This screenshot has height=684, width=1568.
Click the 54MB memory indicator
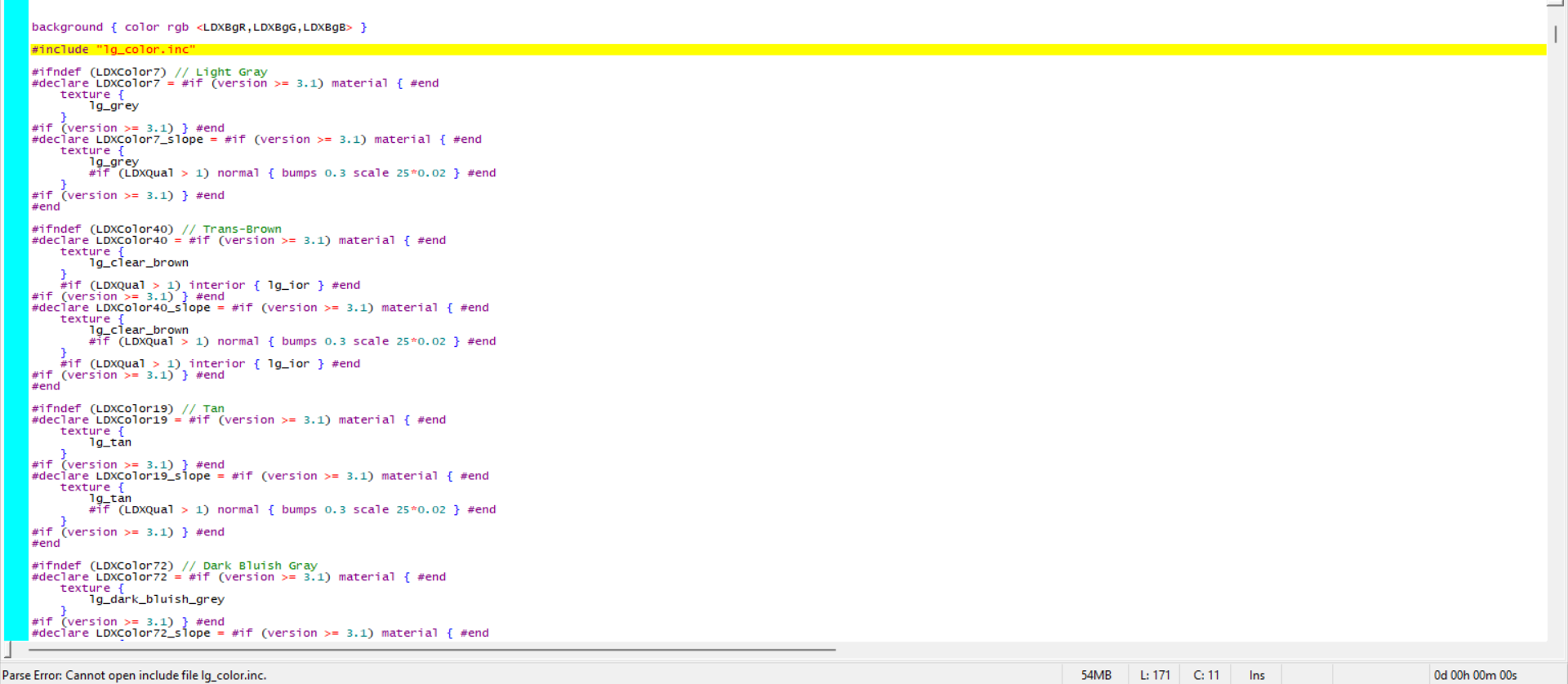pos(1096,675)
